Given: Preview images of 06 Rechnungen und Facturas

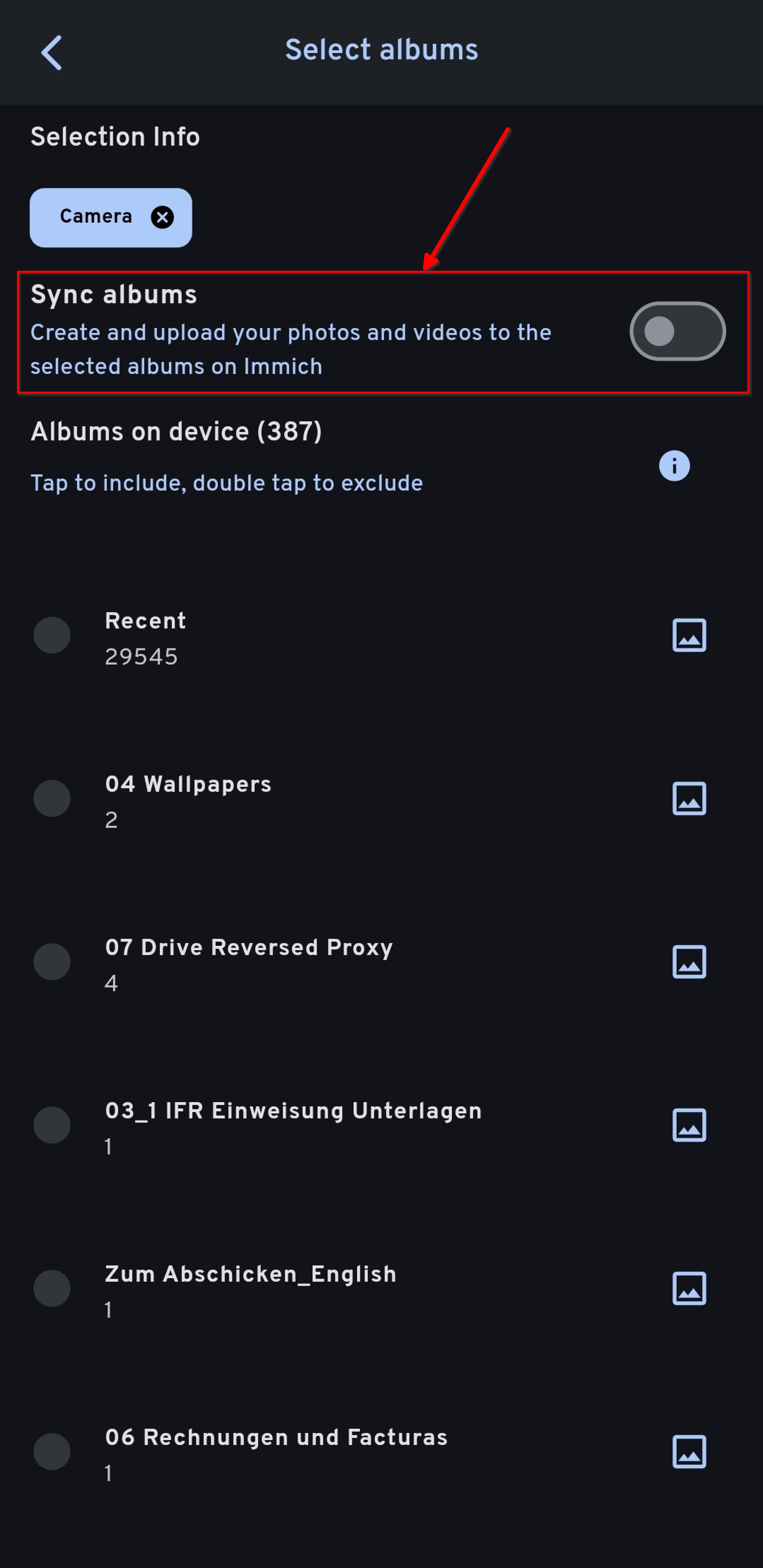Looking at the screenshot, I should (689, 1452).
